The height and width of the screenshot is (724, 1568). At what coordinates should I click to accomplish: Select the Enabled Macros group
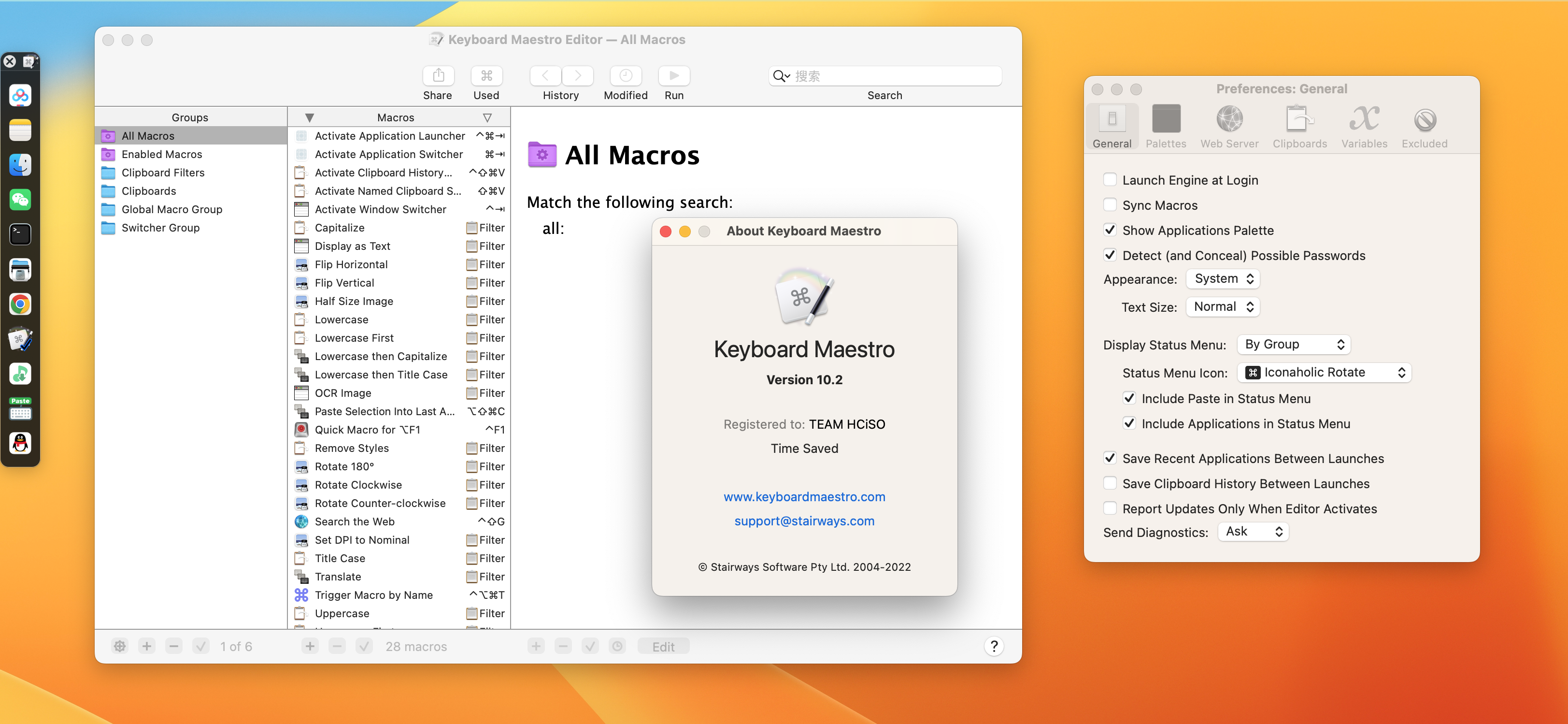(x=191, y=154)
